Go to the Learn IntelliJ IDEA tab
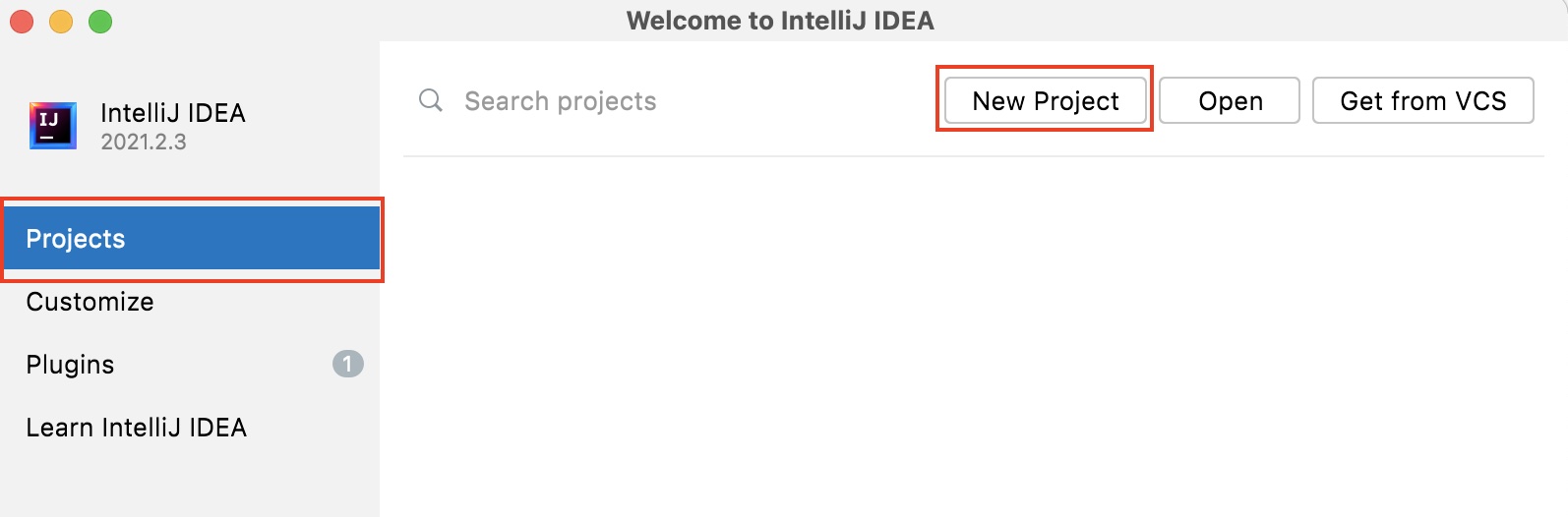 coord(137,428)
